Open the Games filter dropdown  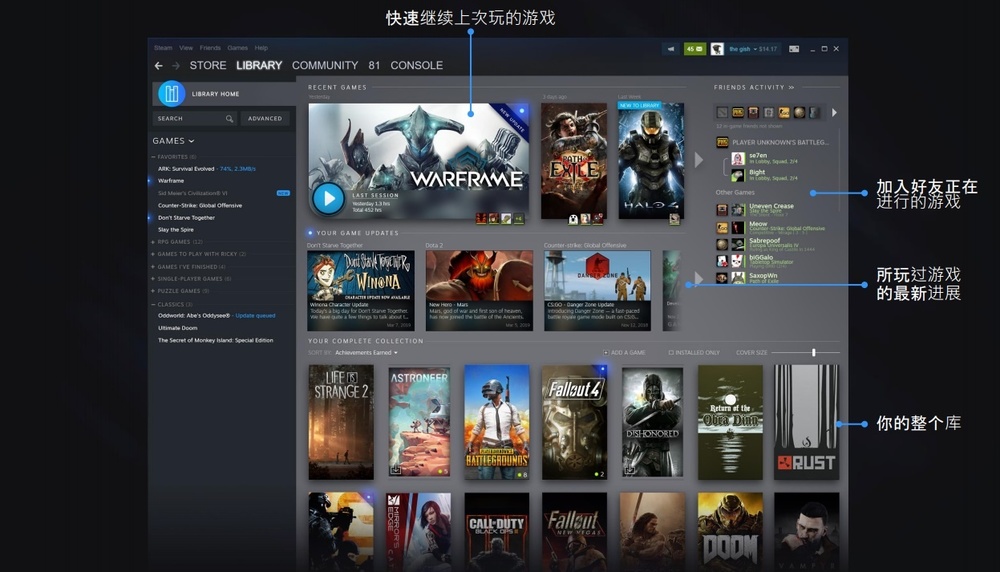[x=173, y=141]
